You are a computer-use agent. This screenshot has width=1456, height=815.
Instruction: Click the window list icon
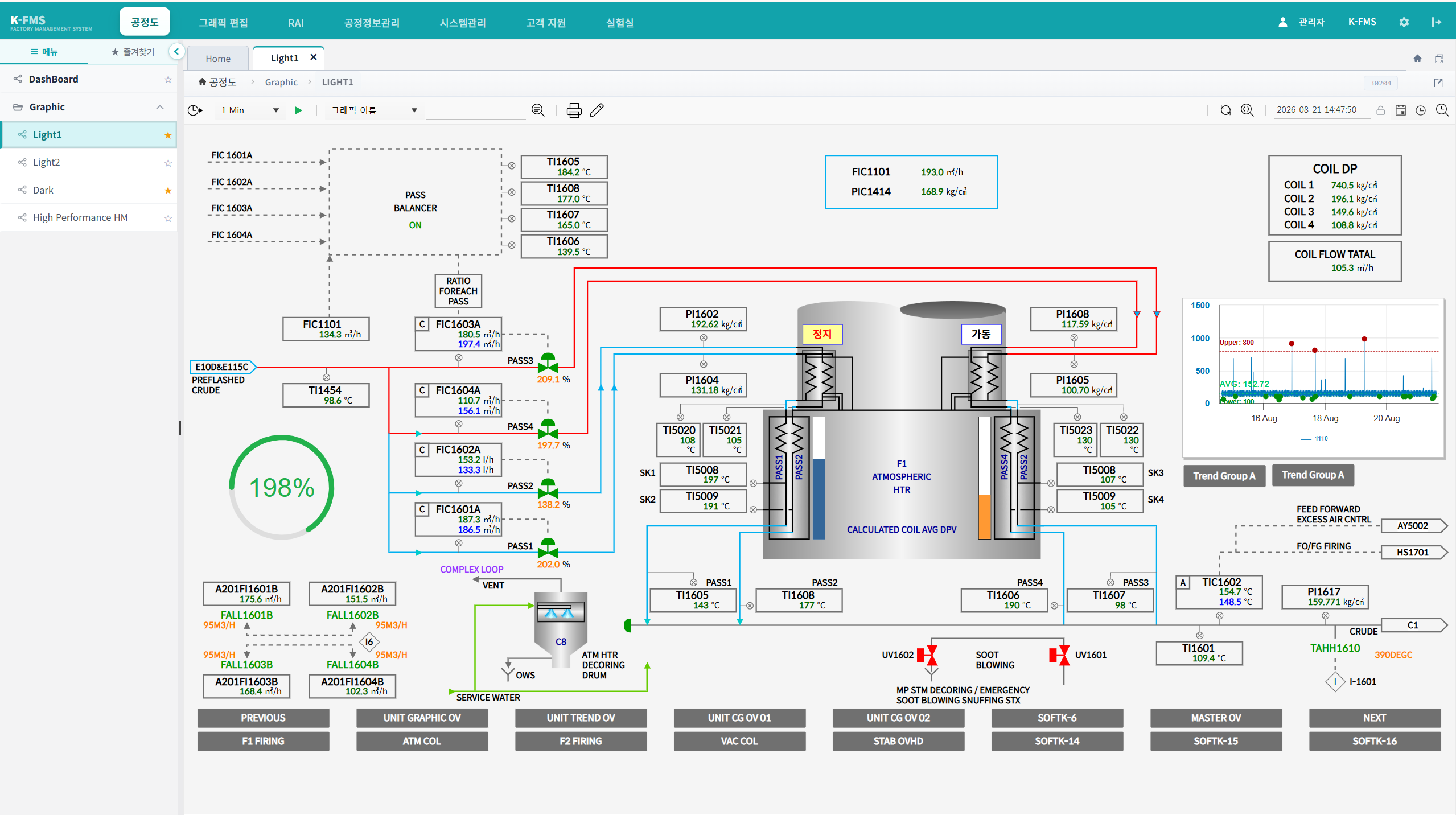coord(1439,58)
